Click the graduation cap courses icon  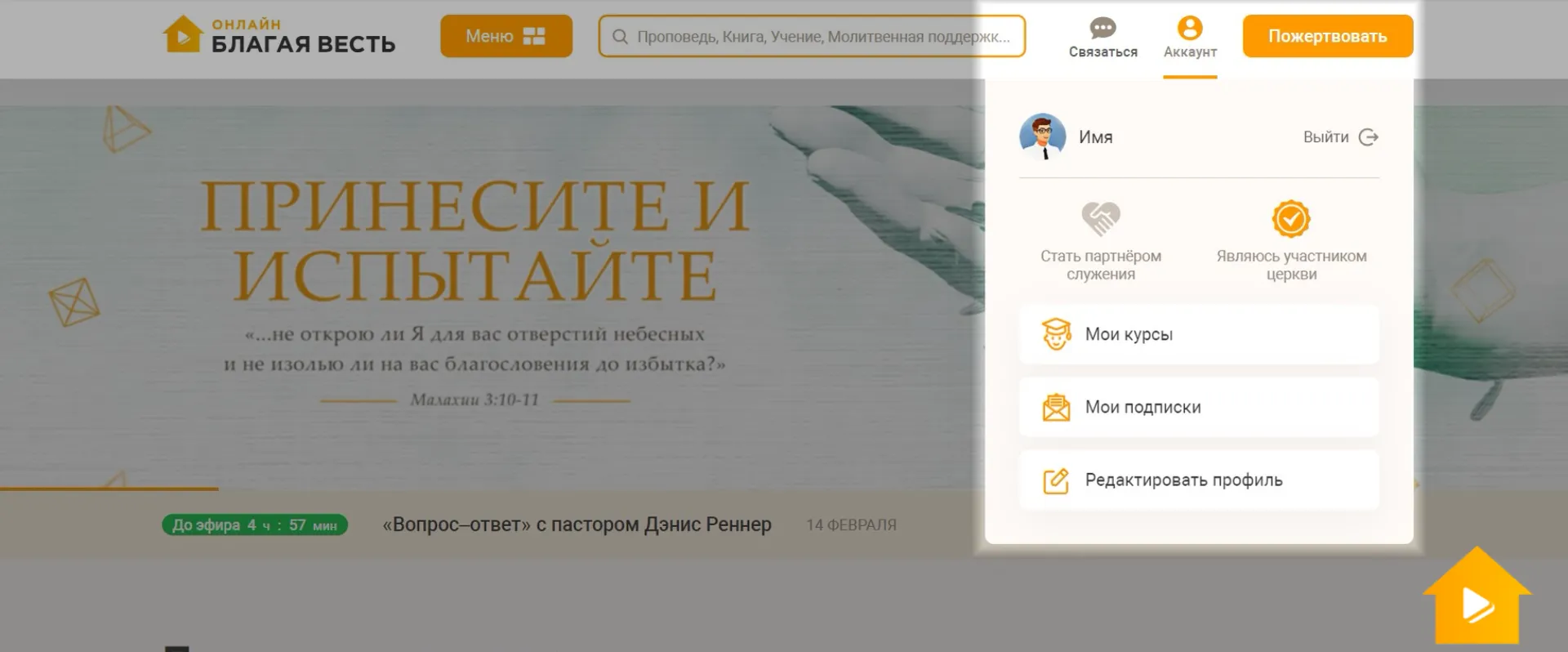pos(1056,334)
